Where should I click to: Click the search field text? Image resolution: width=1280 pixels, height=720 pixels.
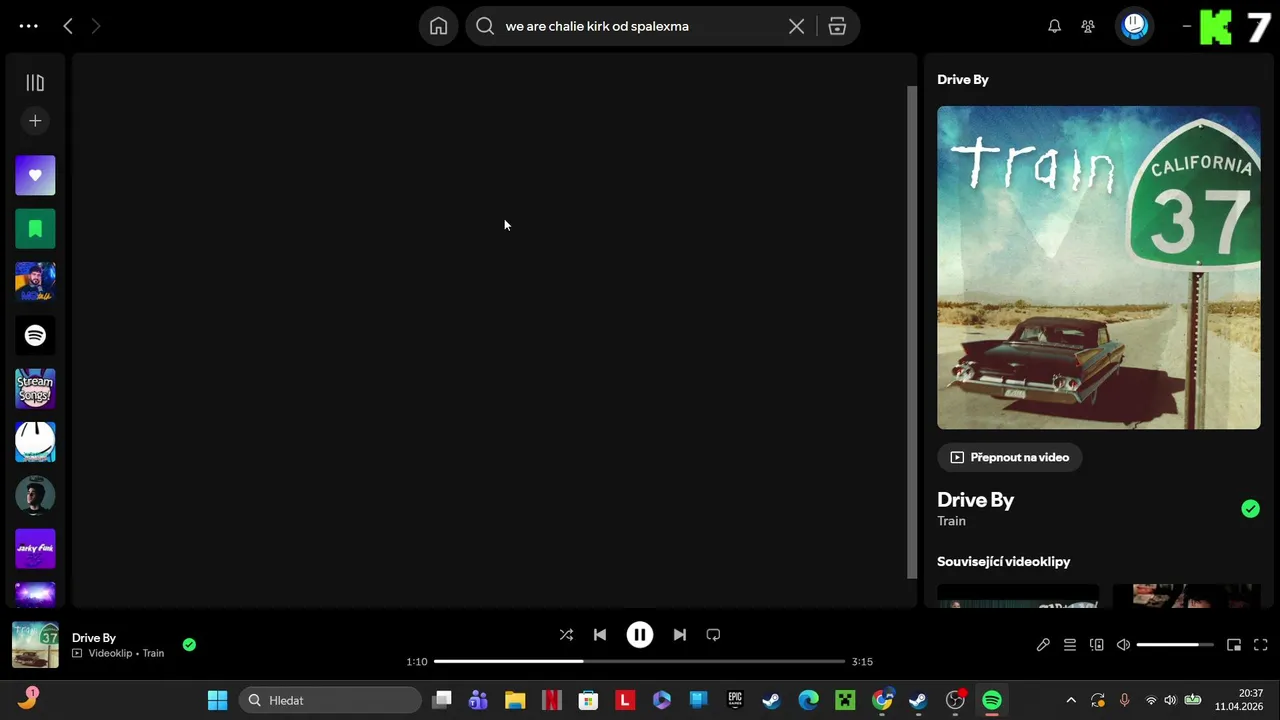597,26
